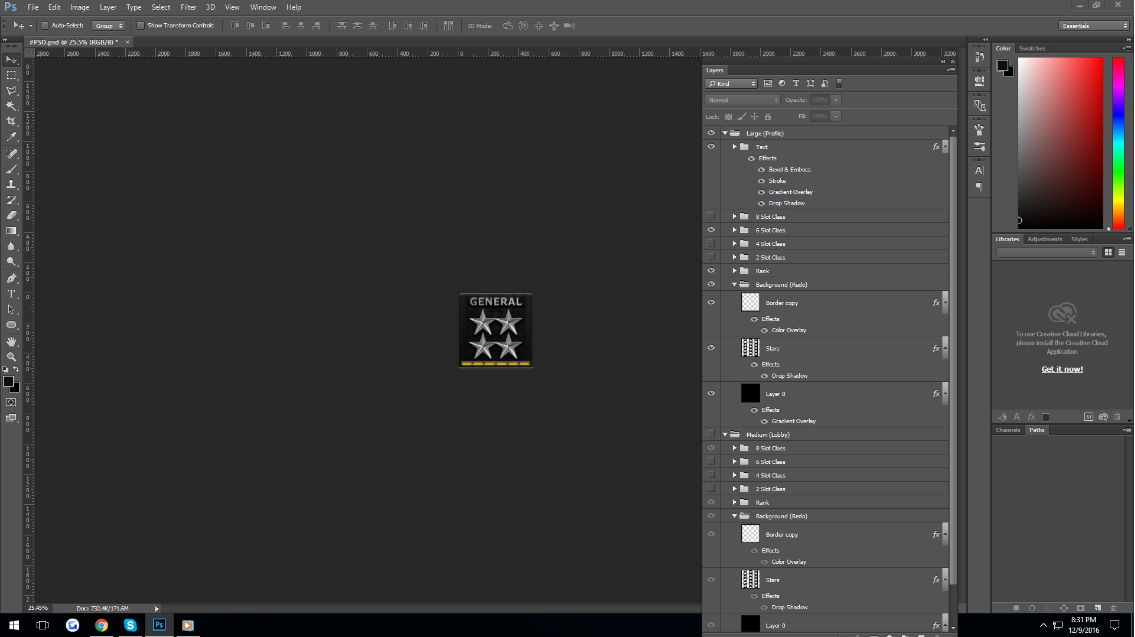1135x637 pixels.
Task: Click fx button on Text group
Action: [936, 147]
